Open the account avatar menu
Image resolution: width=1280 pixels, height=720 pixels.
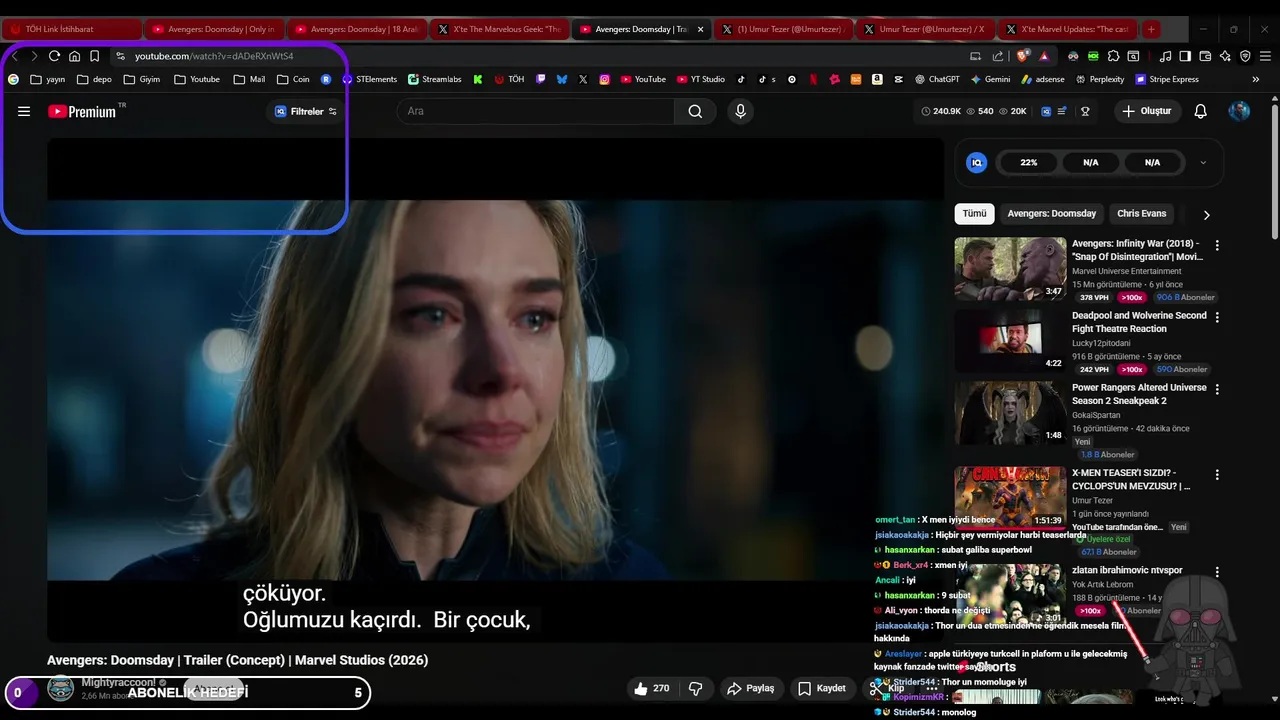tap(1239, 111)
